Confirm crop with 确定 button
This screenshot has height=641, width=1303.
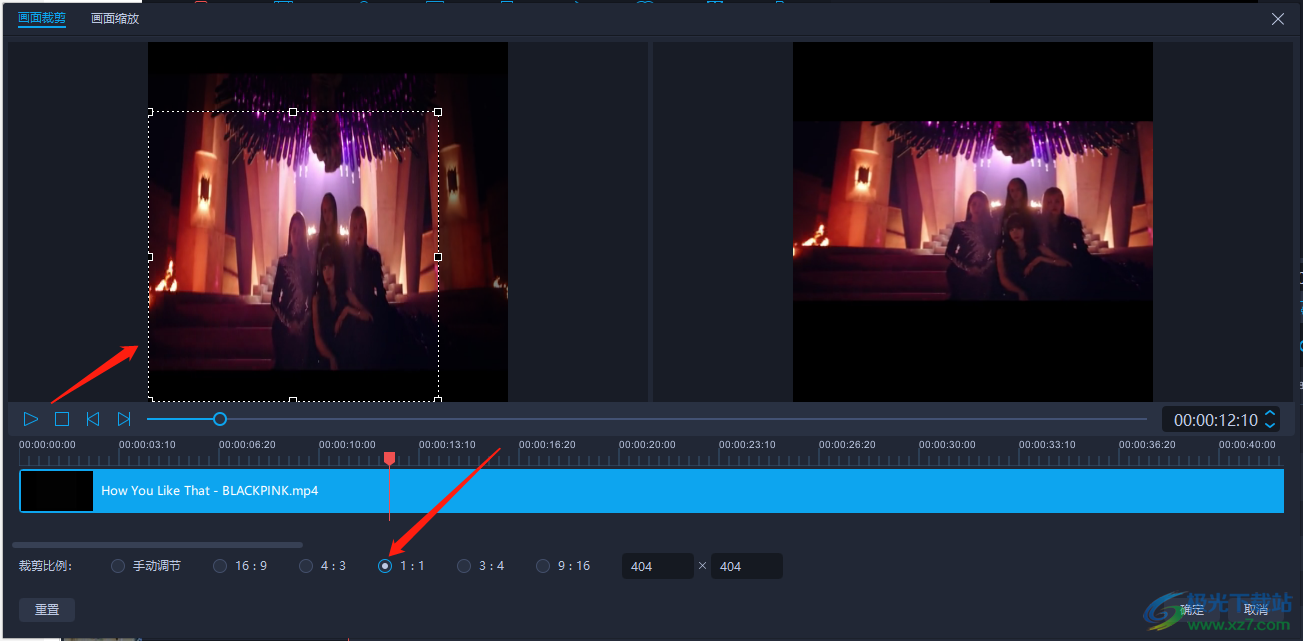tap(1192, 609)
